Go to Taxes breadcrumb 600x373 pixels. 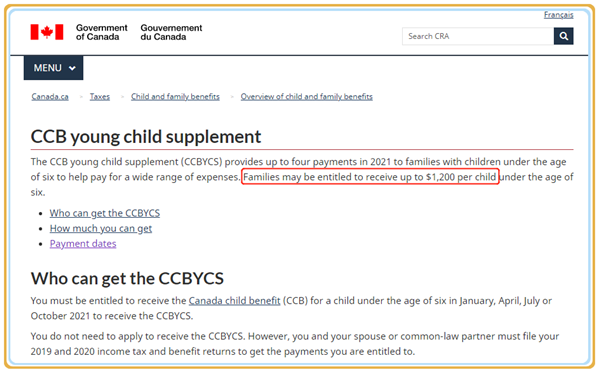[x=100, y=96]
